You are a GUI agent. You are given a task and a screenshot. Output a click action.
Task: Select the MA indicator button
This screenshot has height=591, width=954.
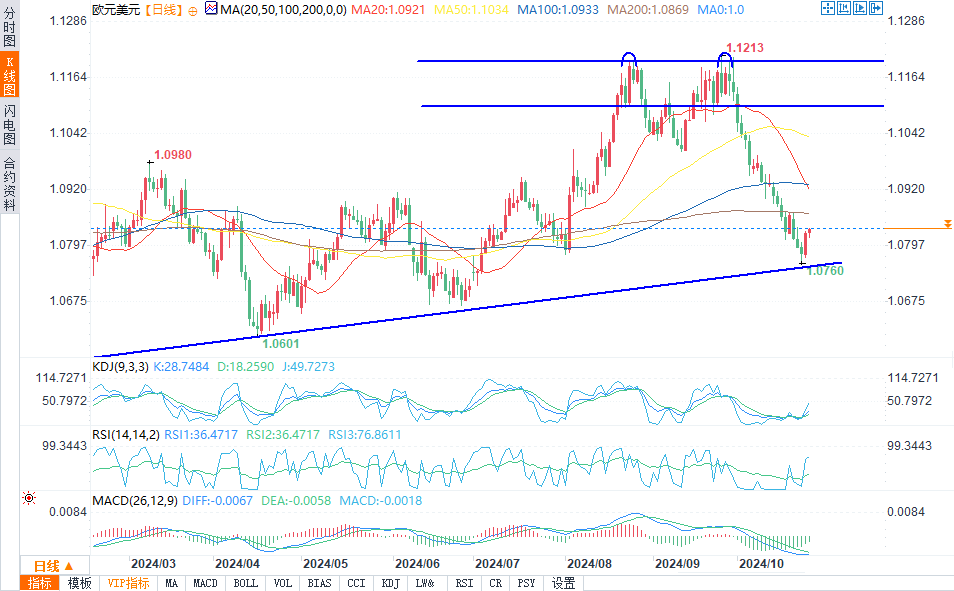(172, 583)
